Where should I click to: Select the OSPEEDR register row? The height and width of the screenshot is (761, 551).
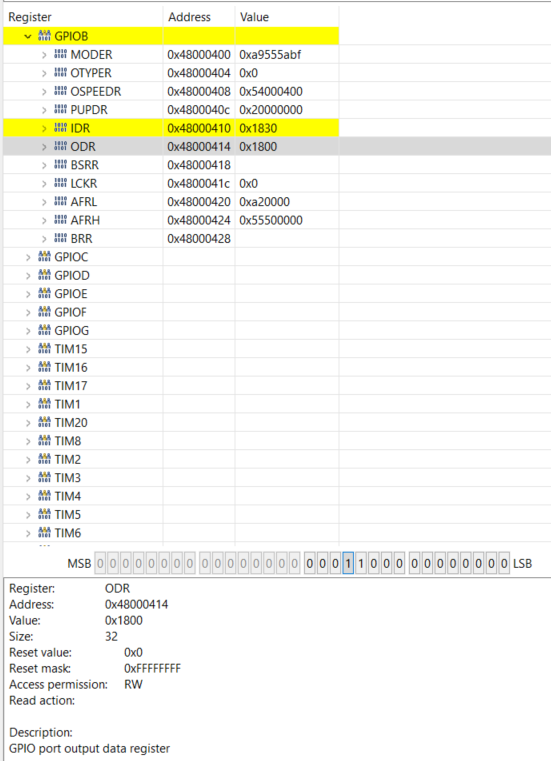(171, 91)
